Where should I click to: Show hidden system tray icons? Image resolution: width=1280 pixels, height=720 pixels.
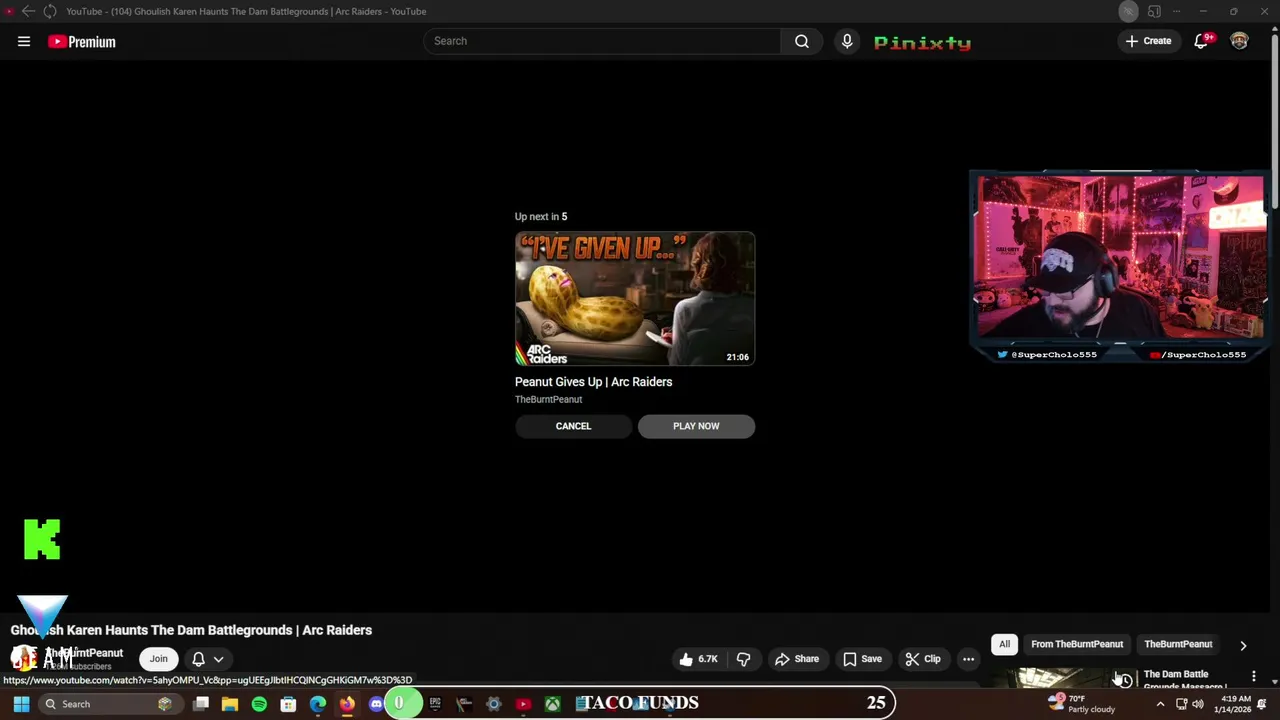[1160, 704]
